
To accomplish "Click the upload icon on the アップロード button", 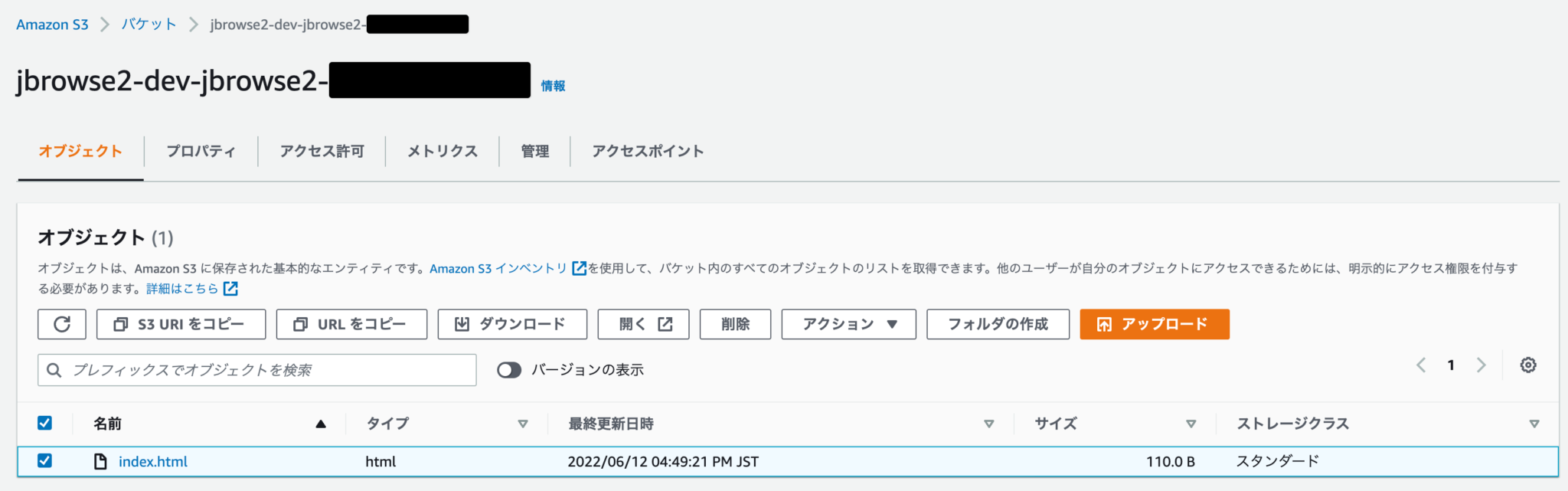I will coord(1104,324).
